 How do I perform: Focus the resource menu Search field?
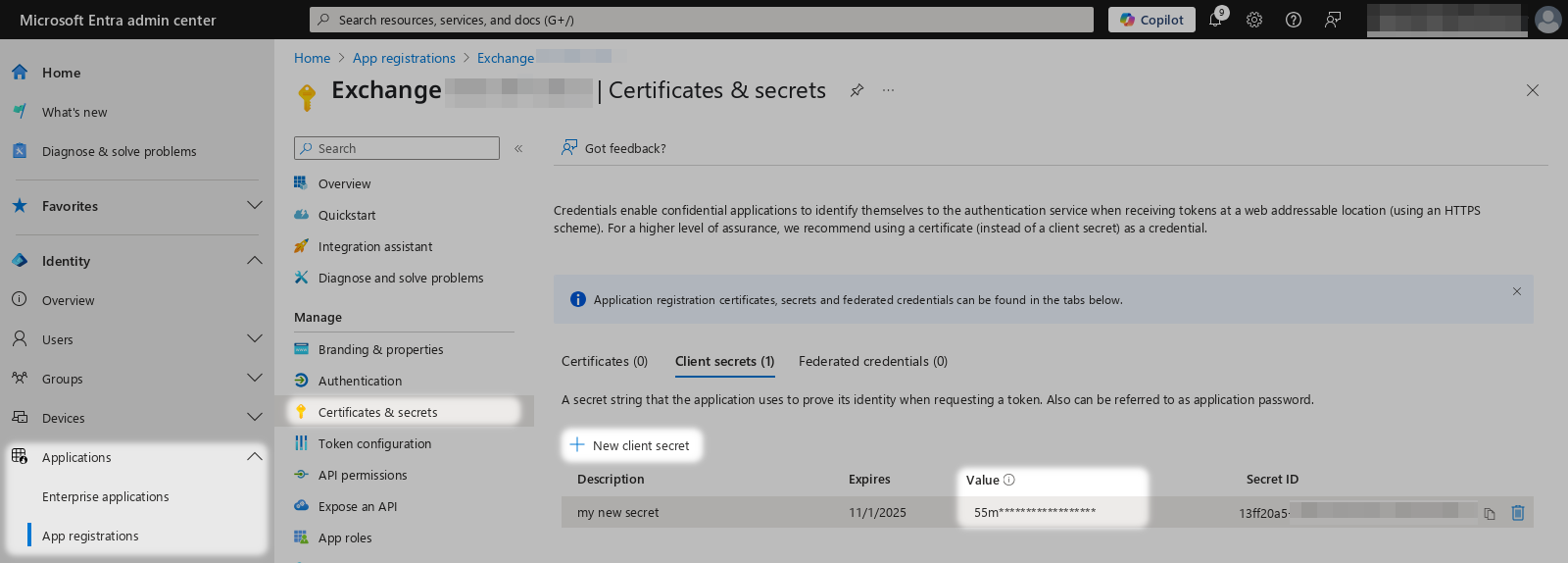click(x=397, y=148)
